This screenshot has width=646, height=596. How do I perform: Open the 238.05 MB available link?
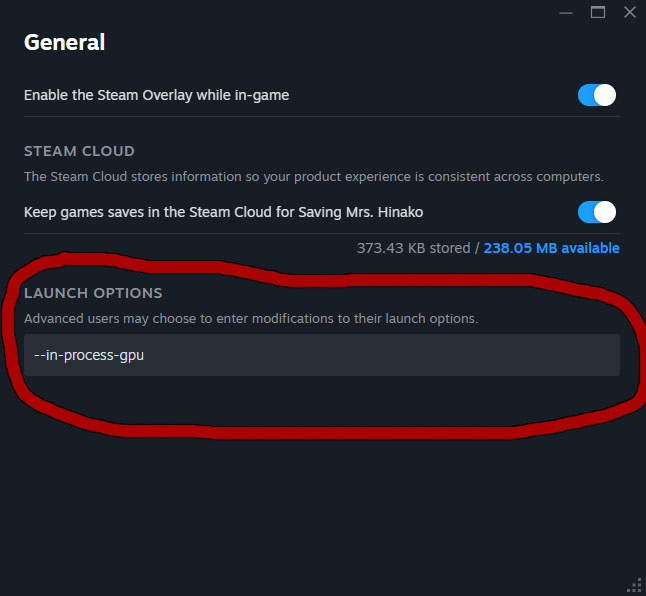551,248
